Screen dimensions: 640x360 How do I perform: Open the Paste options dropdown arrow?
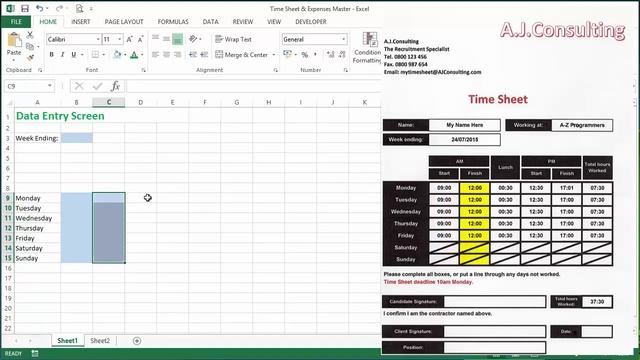pyautogui.click(x=14, y=61)
